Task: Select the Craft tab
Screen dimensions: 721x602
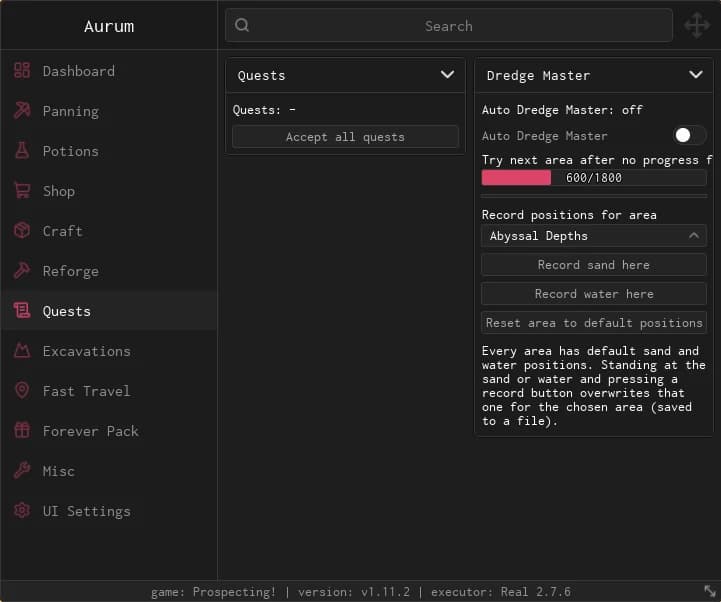Action: click(x=109, y=231)
